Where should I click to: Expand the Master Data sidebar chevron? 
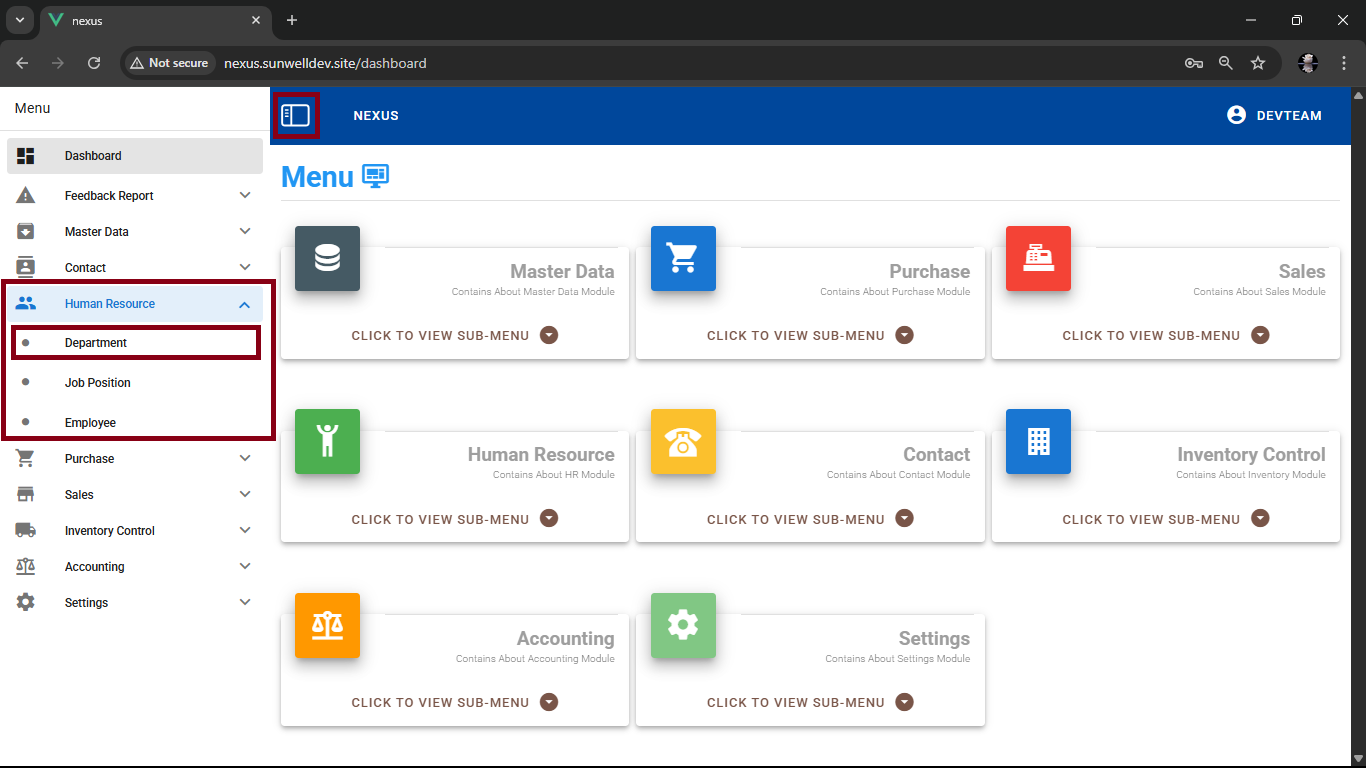click(x=245, y=232)
